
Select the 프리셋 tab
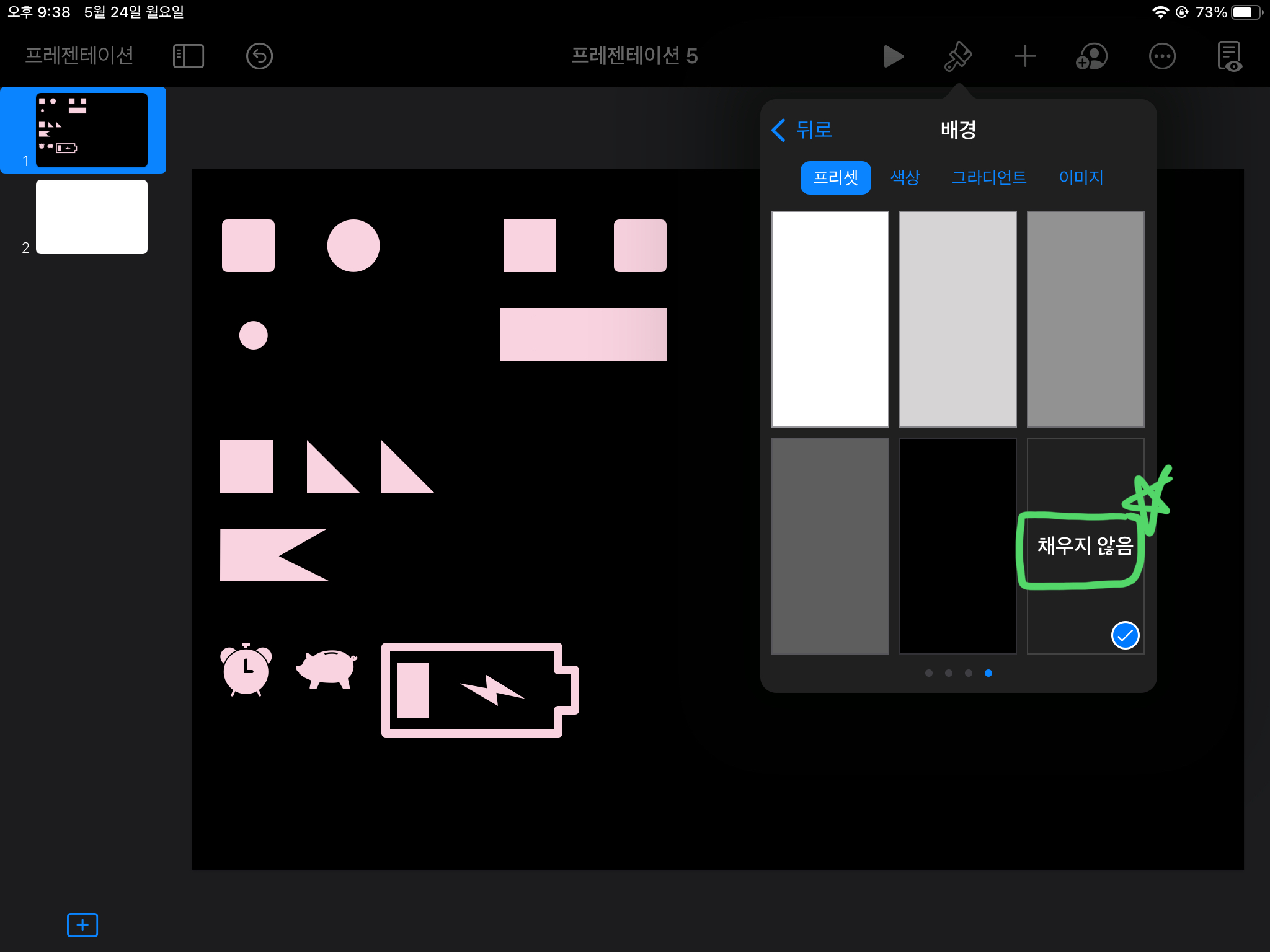coord(835,178)
